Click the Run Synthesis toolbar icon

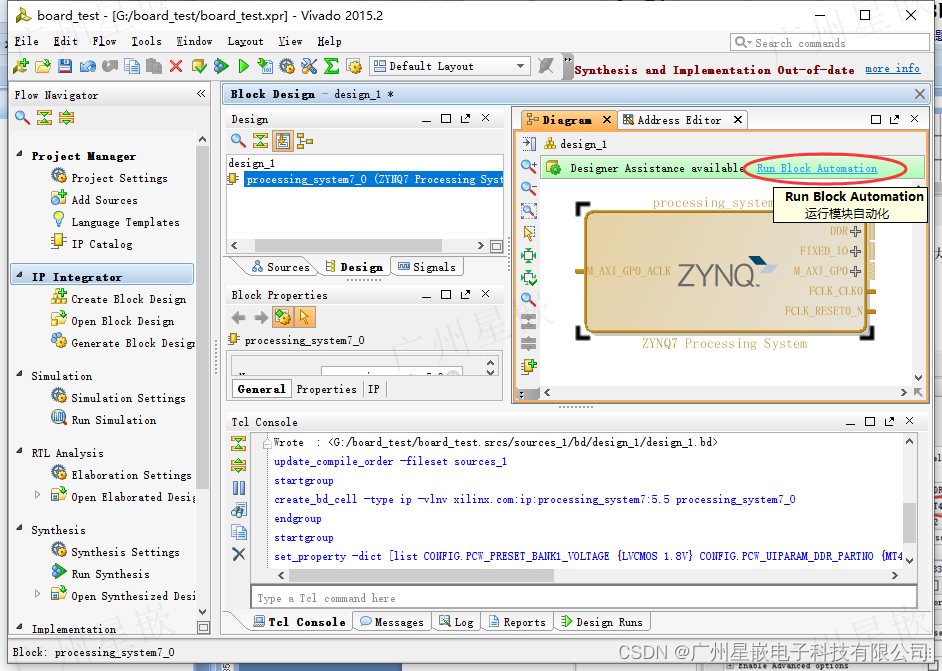(222, 66)
